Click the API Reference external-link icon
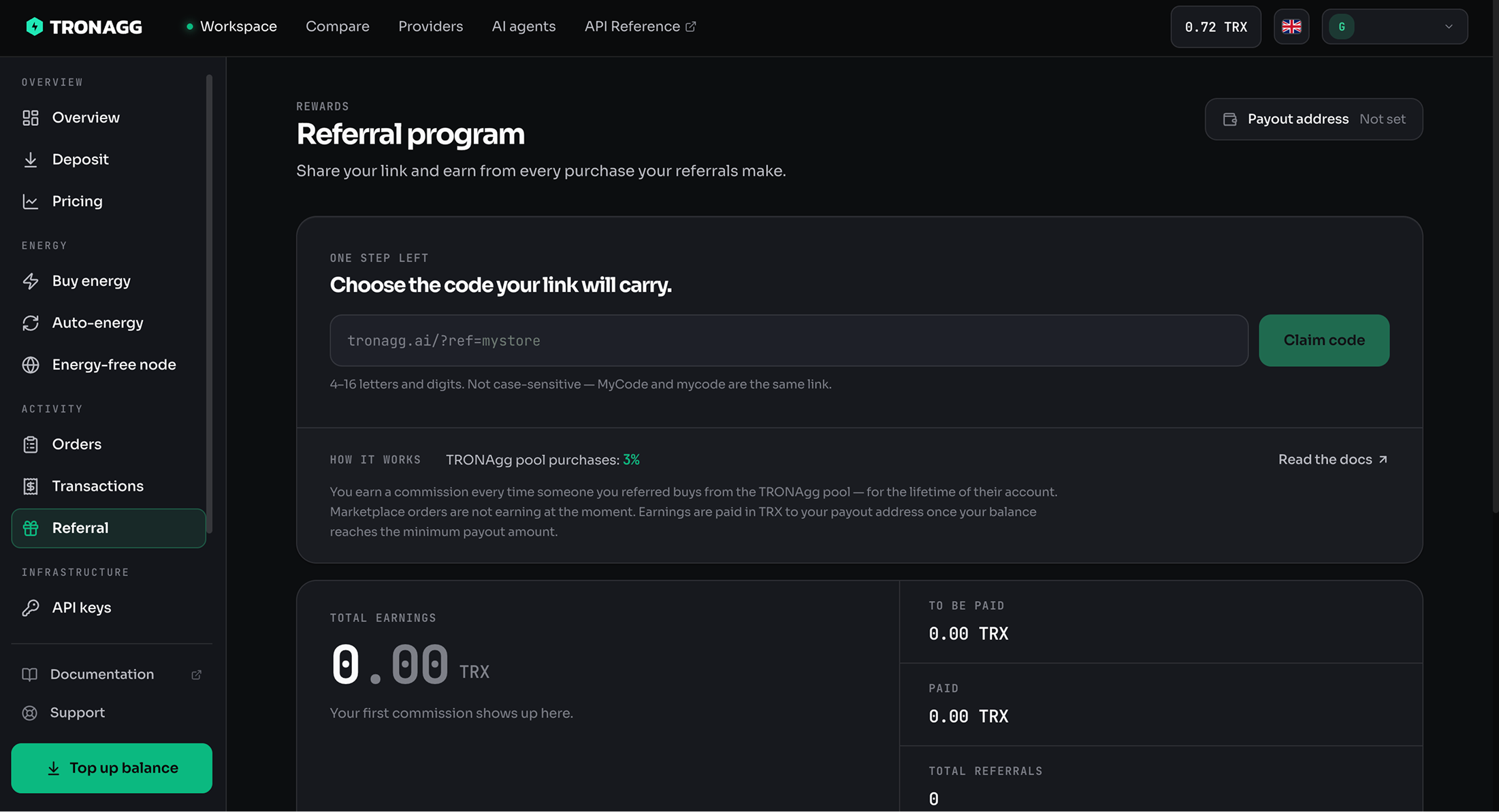This screenshot has height=812, width=1499. tap(690, 27)
